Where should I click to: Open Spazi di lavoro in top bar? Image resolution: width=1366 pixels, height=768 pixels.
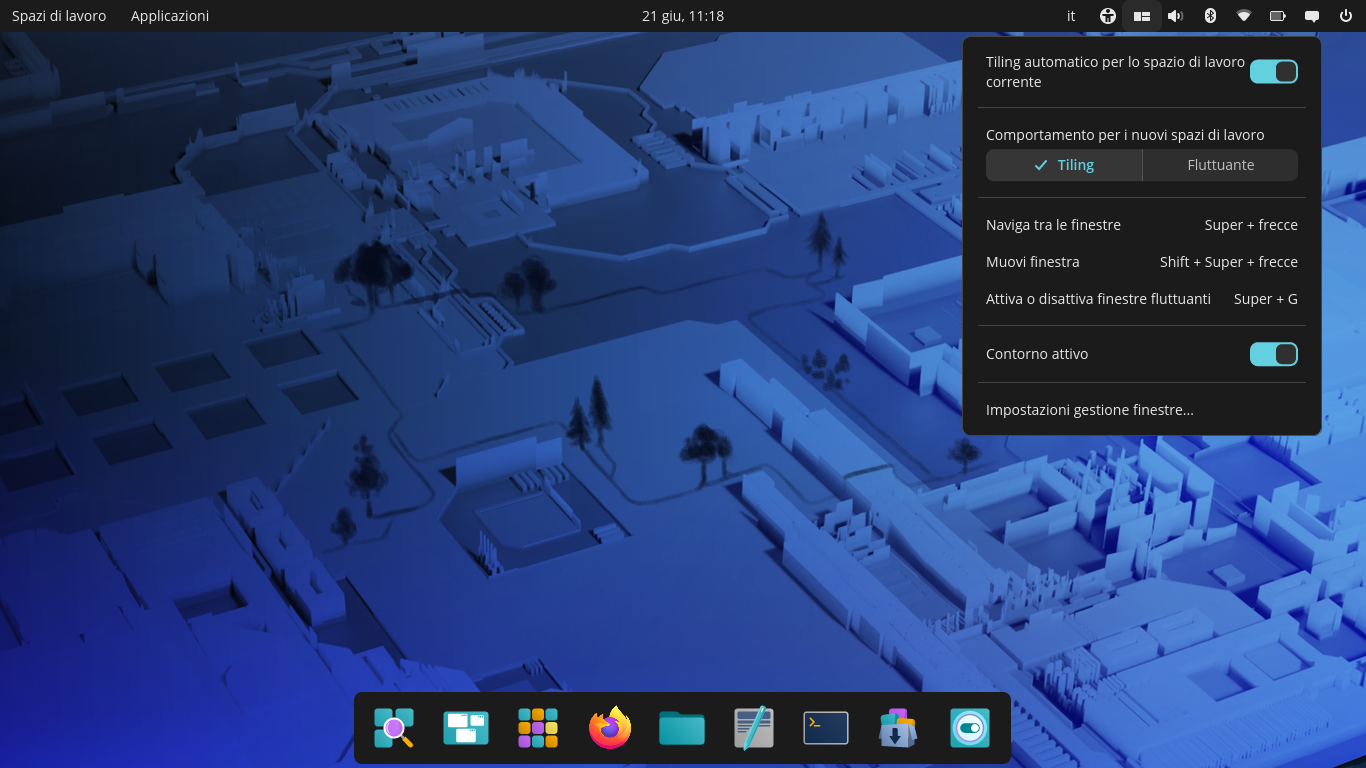(x=59, y=16)
